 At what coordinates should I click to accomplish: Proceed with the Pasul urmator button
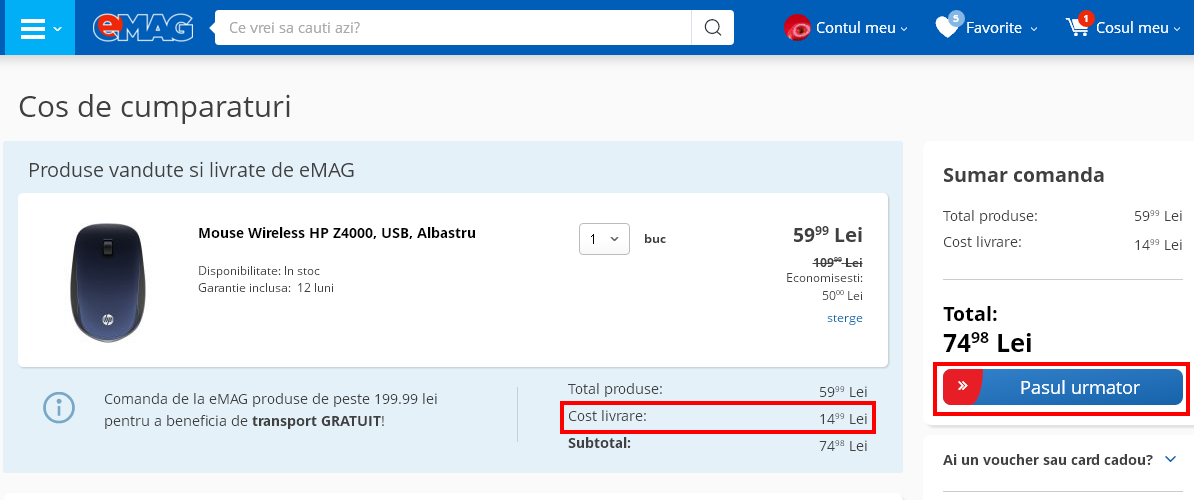[x=1079, y=387]
